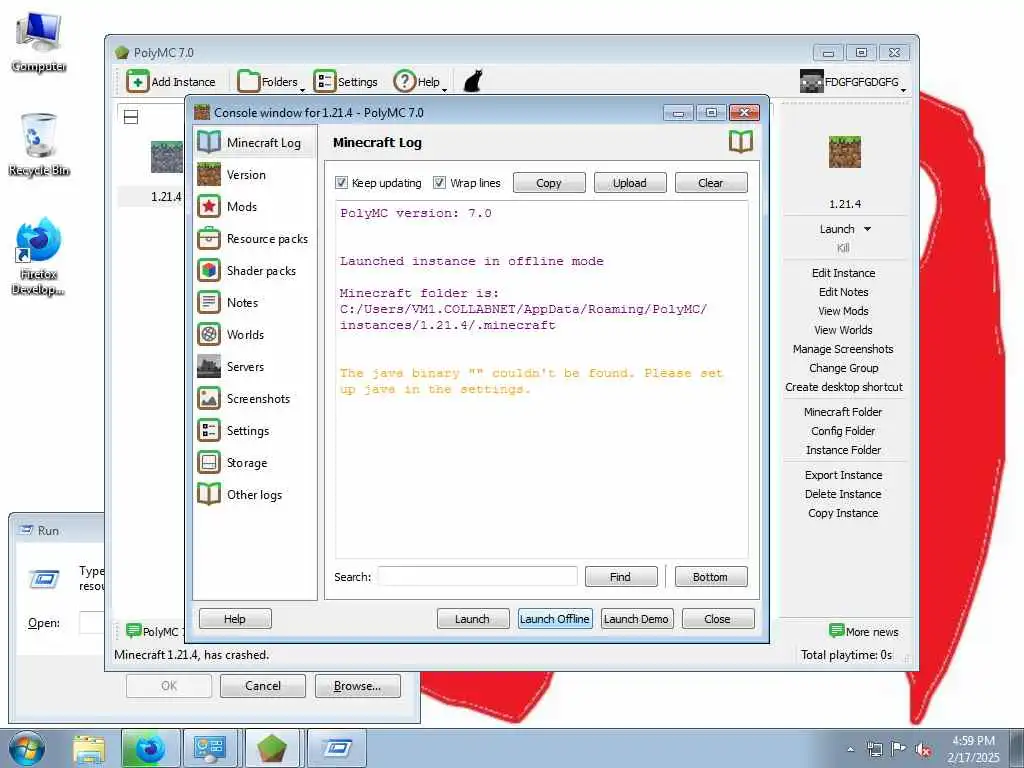
Task: Click Change Group action
Action: (x=844, y=368)
